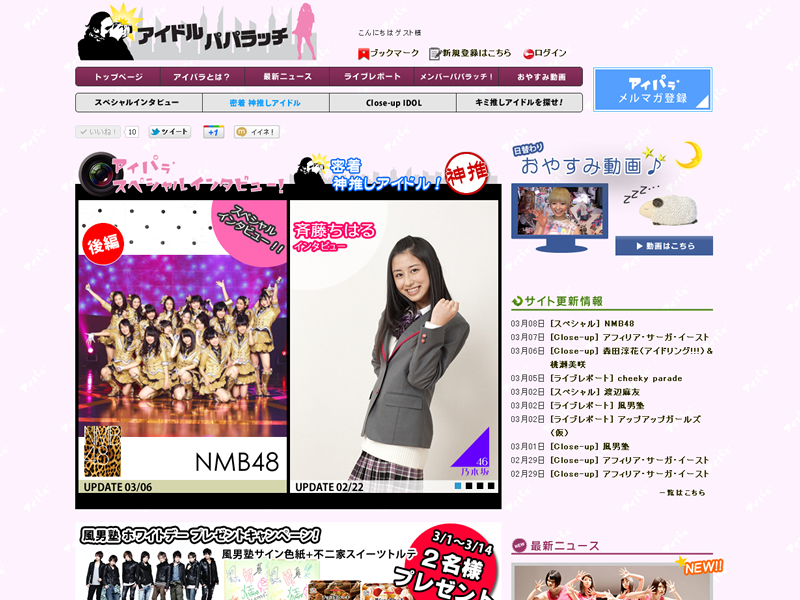Click the red ブックマーク bookmark icon
The height and width of the screenshot is (600, 800).
tap(364, 53)
